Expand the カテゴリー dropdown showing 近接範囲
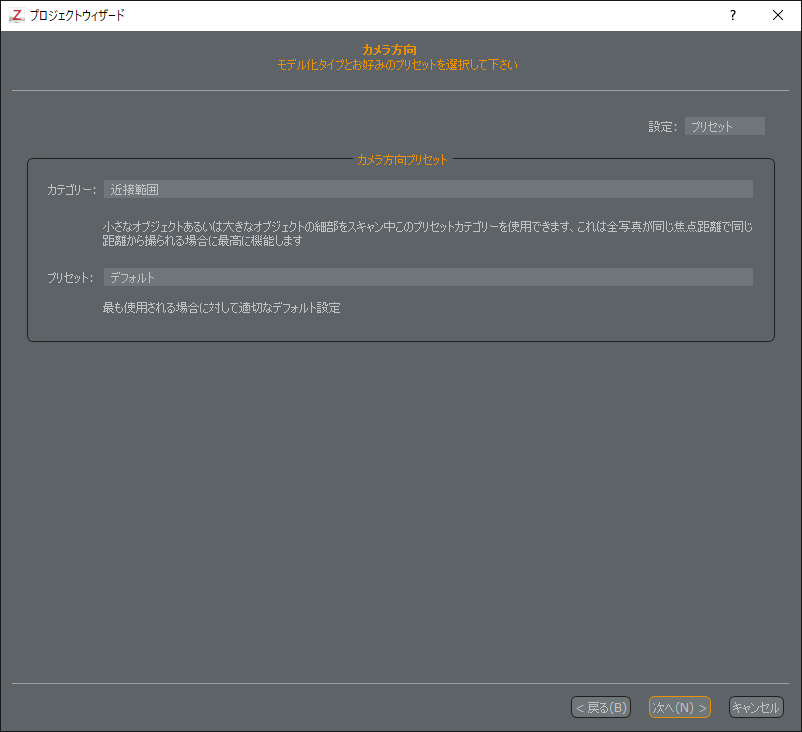 point(428,189)
